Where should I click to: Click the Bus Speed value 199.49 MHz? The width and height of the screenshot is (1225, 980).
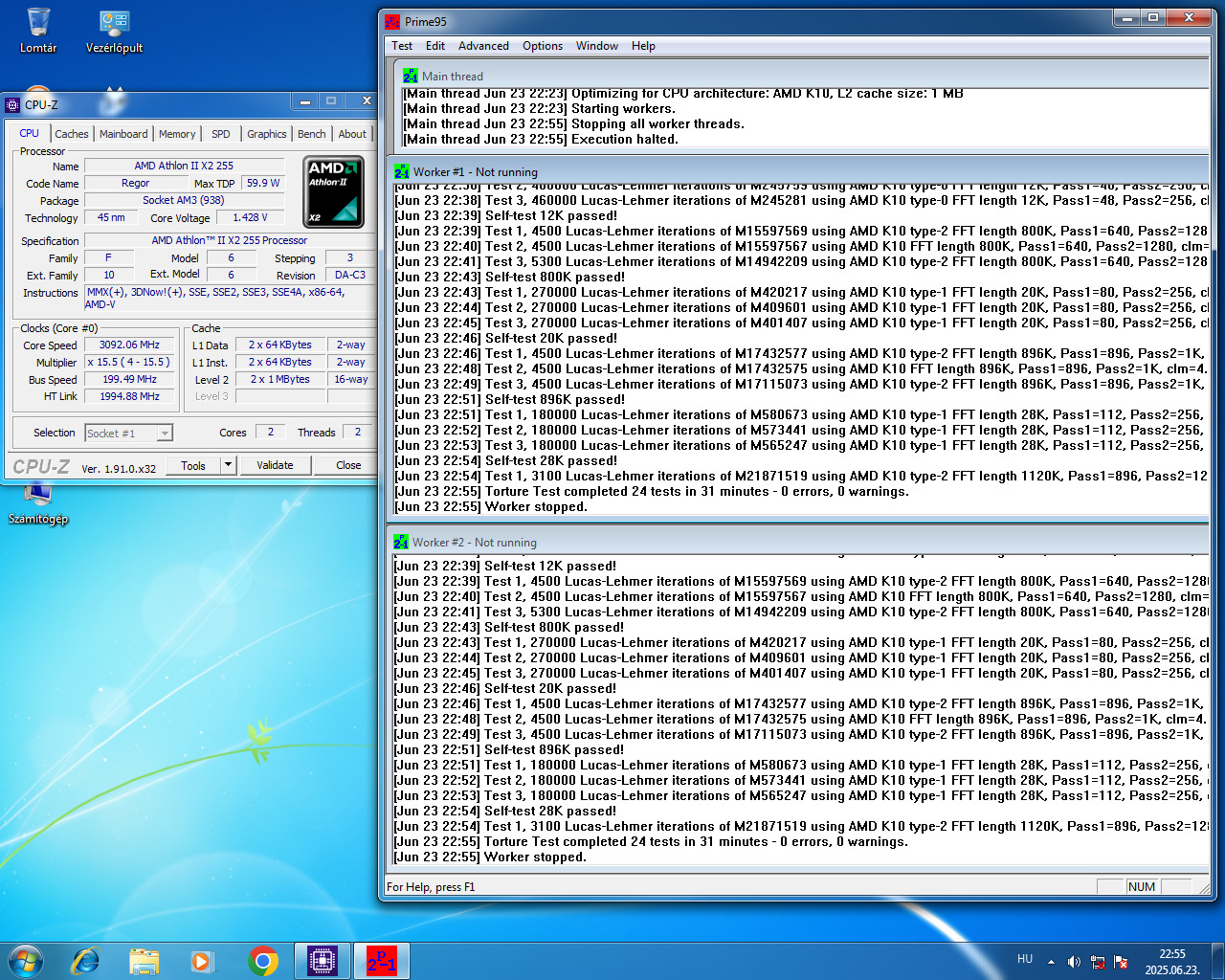[x=129, y=379]
